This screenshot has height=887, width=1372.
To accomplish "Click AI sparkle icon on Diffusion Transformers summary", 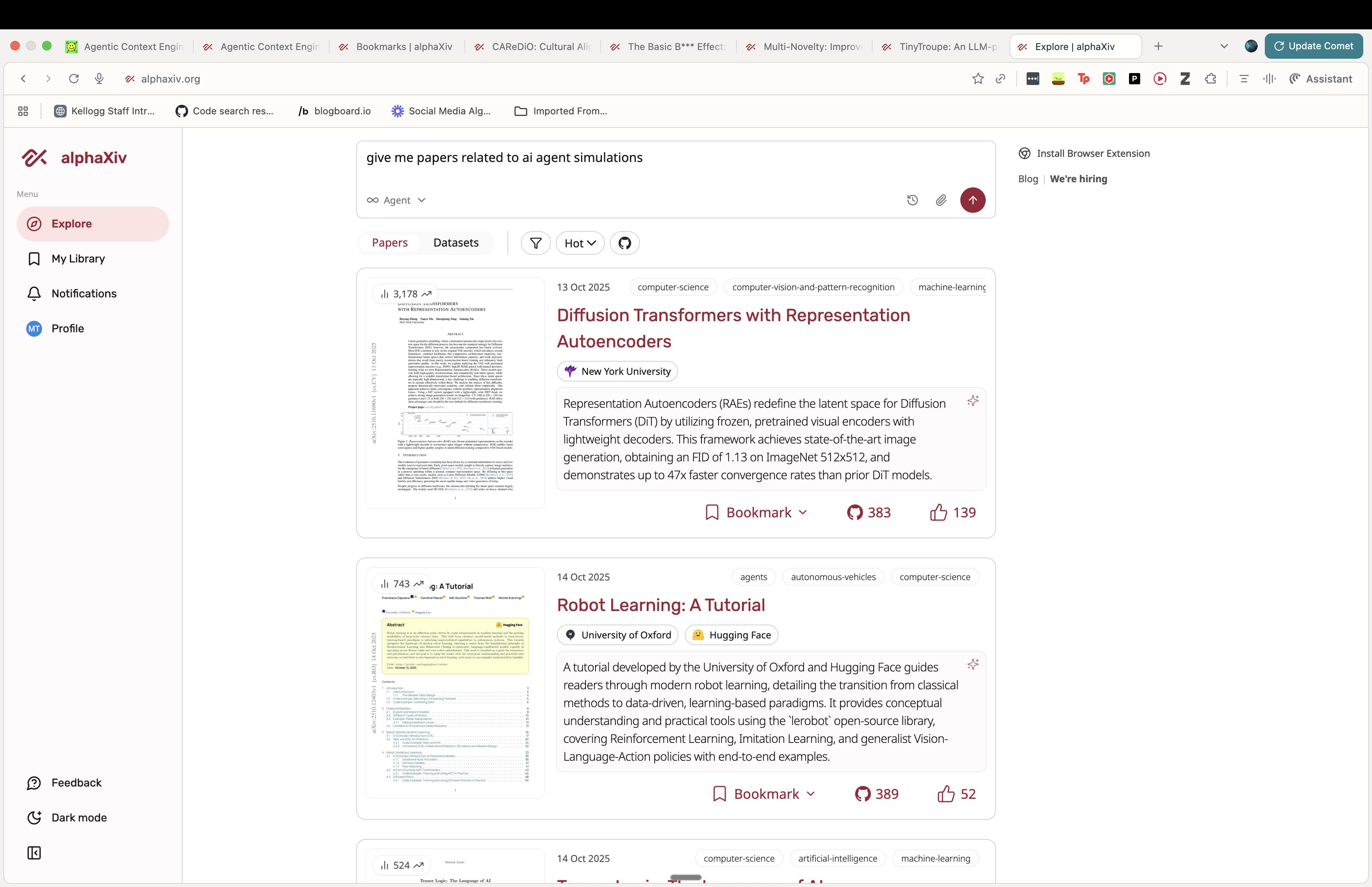I will coord(973,401).
